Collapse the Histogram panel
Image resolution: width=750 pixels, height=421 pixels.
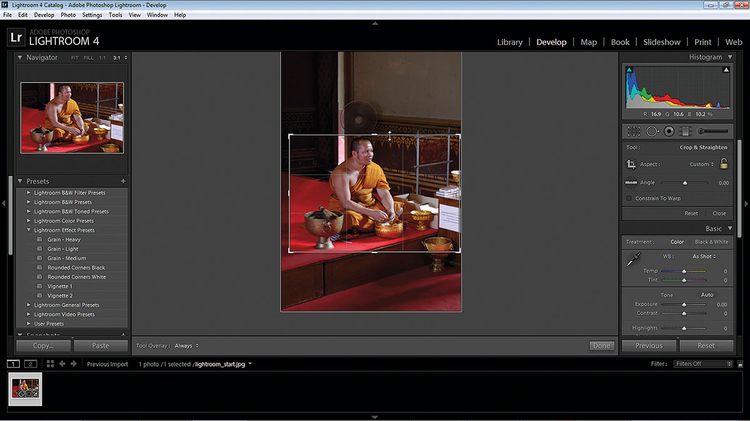[730, 57]
